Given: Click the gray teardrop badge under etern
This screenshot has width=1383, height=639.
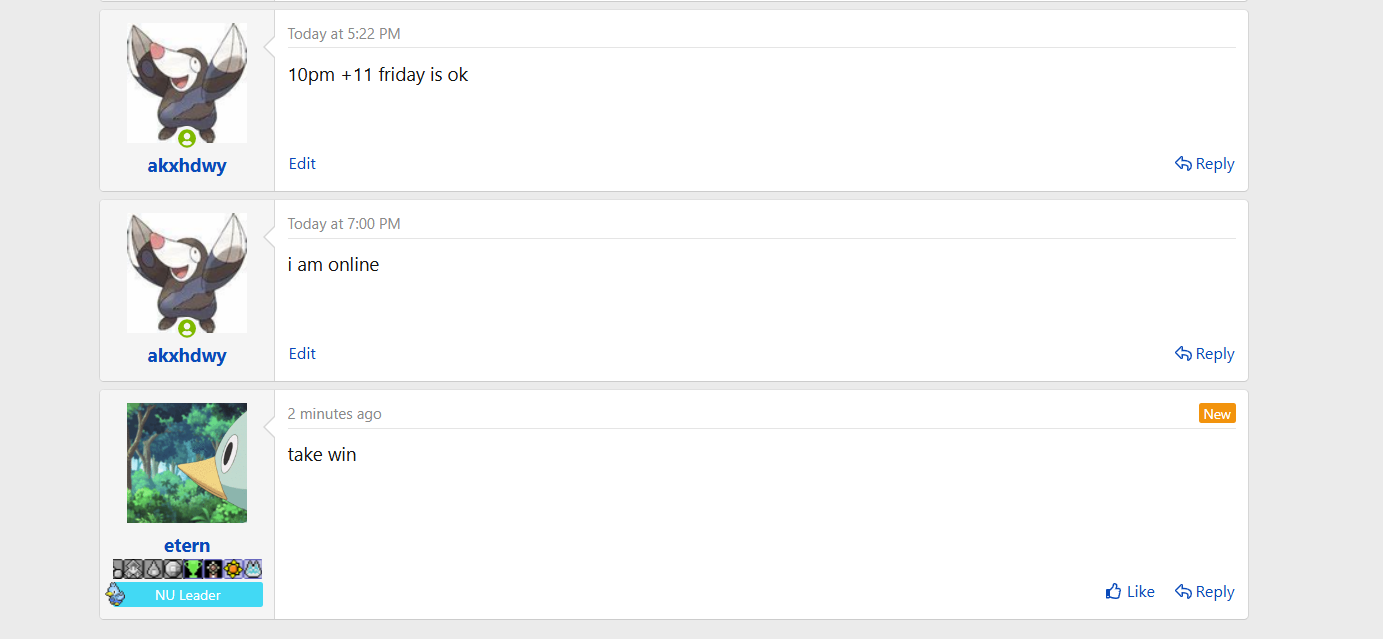Looking at the screenshot, I should [x=153, y=569].
